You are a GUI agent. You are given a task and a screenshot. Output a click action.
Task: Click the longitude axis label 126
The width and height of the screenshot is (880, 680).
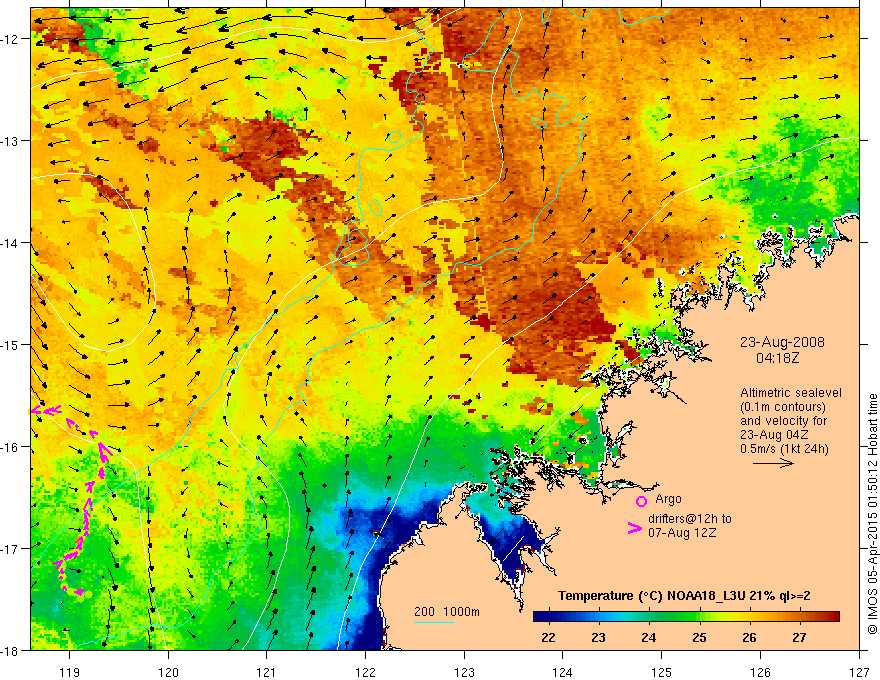point(760,672)
